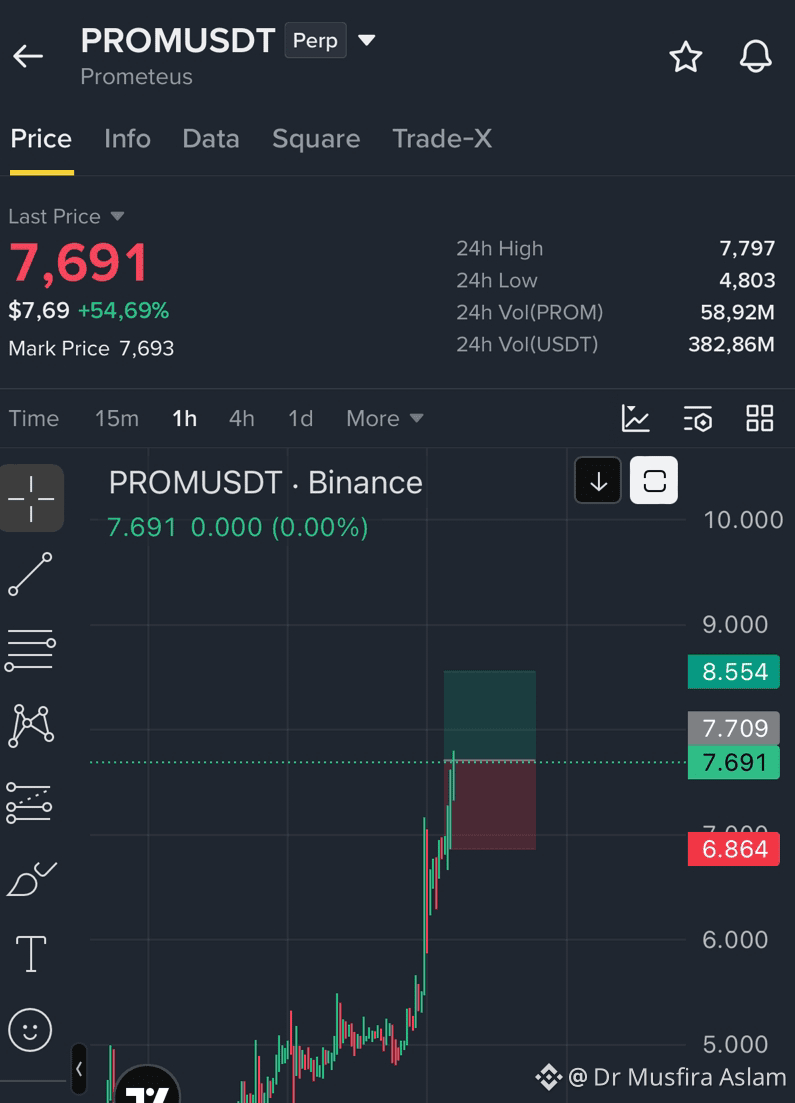This screenshot has width=795, height=1103.
Task: Switch to the Price tab
Action: [x=41, y=139]
